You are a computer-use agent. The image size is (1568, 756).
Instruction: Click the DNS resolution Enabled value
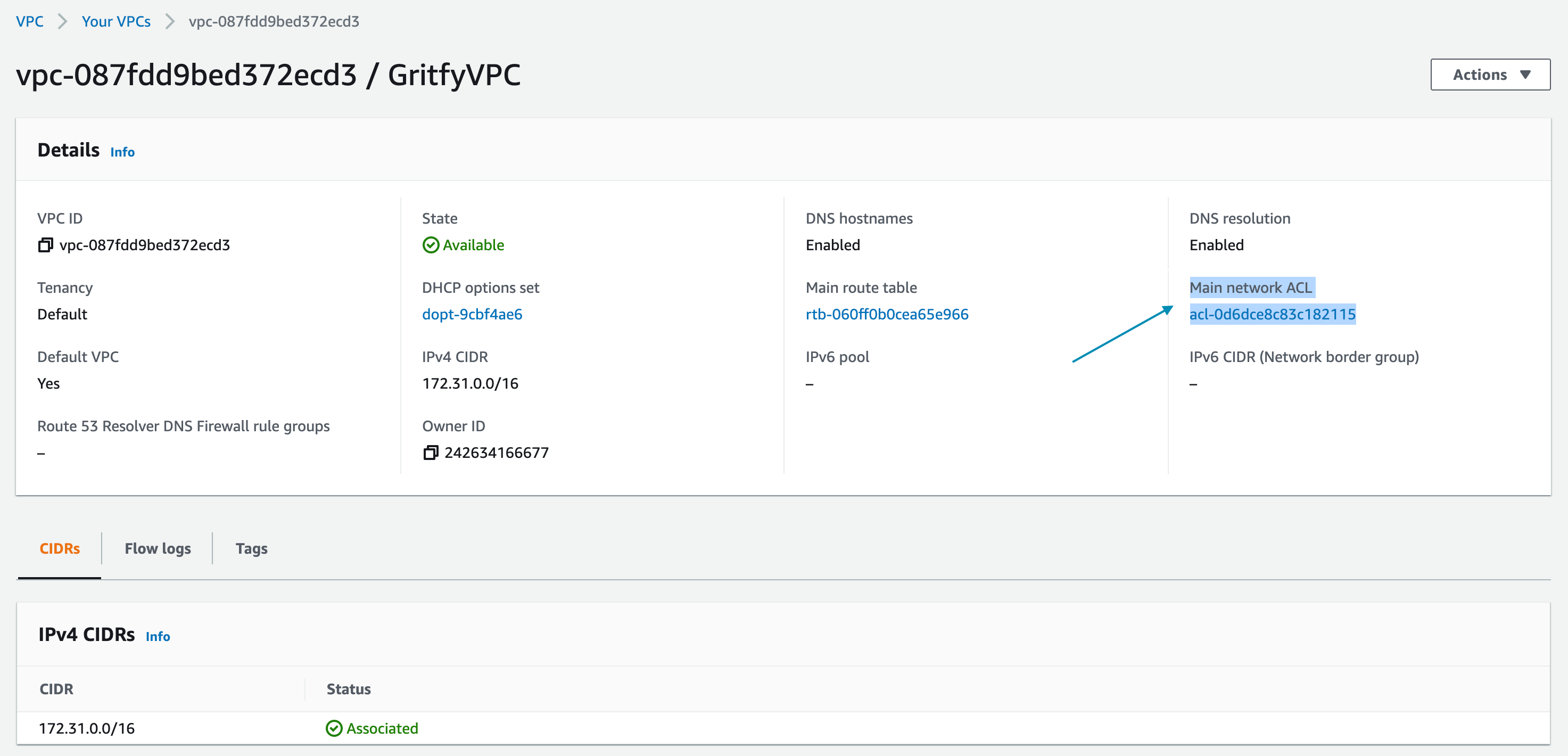point(1217,245)
